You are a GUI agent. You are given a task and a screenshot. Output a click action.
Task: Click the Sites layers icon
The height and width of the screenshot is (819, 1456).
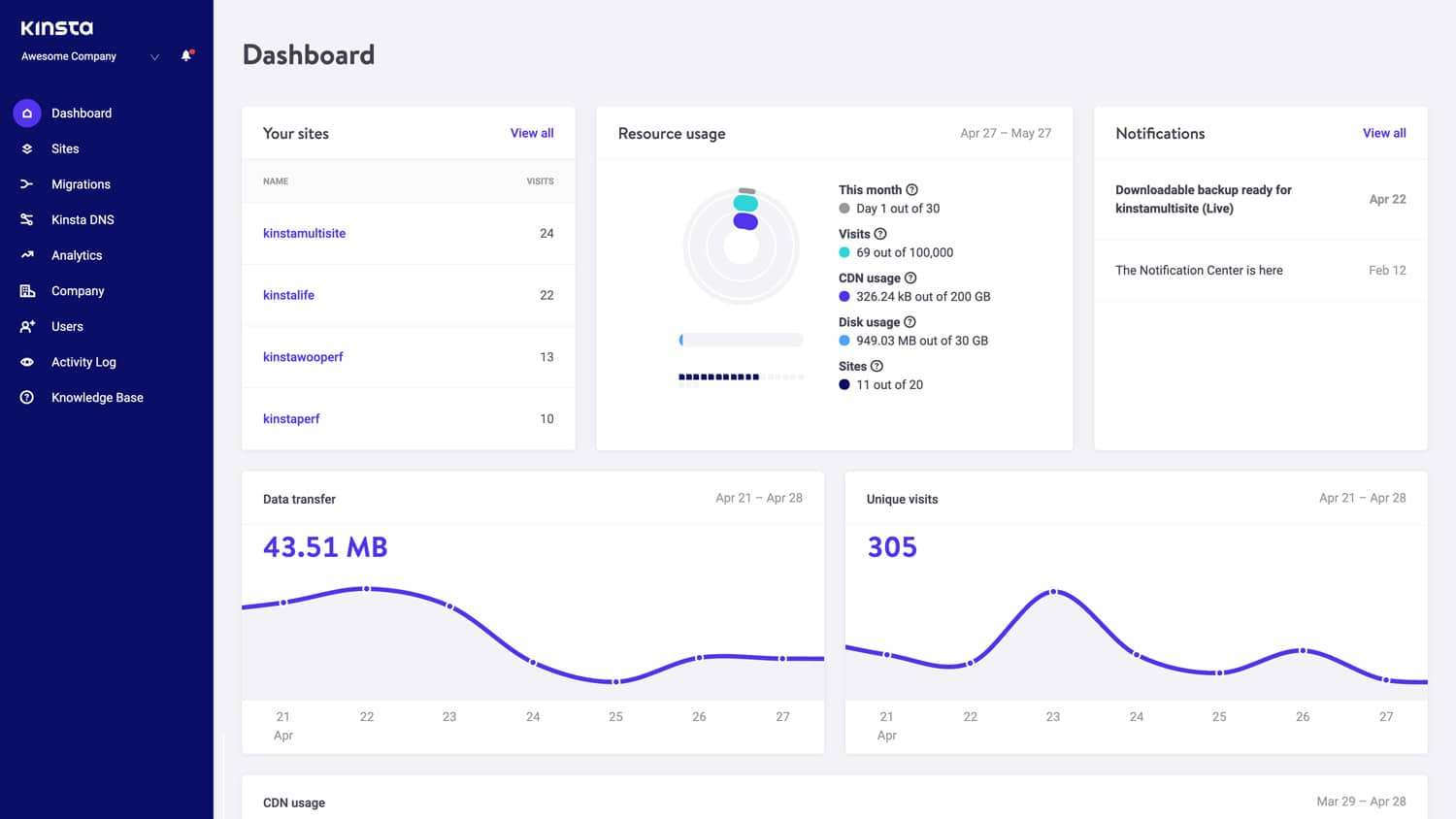27,148
